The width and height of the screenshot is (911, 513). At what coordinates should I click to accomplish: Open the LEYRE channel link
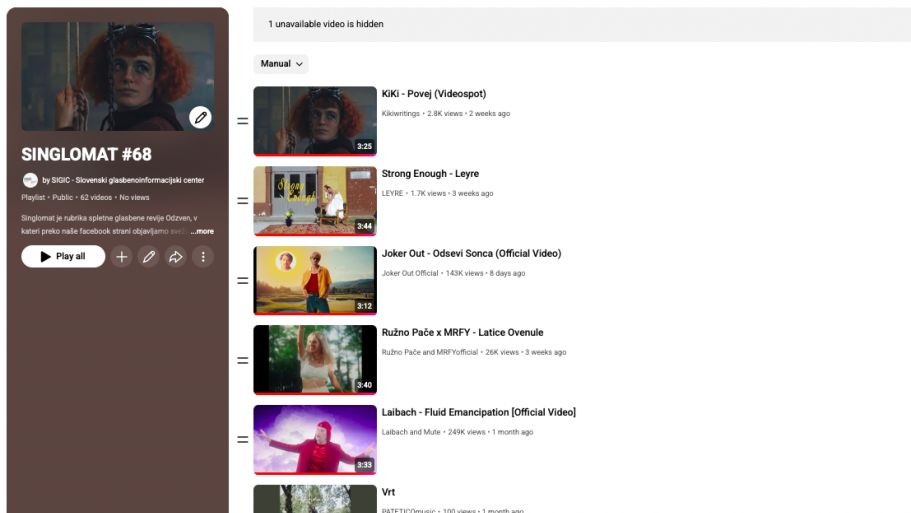392,193
